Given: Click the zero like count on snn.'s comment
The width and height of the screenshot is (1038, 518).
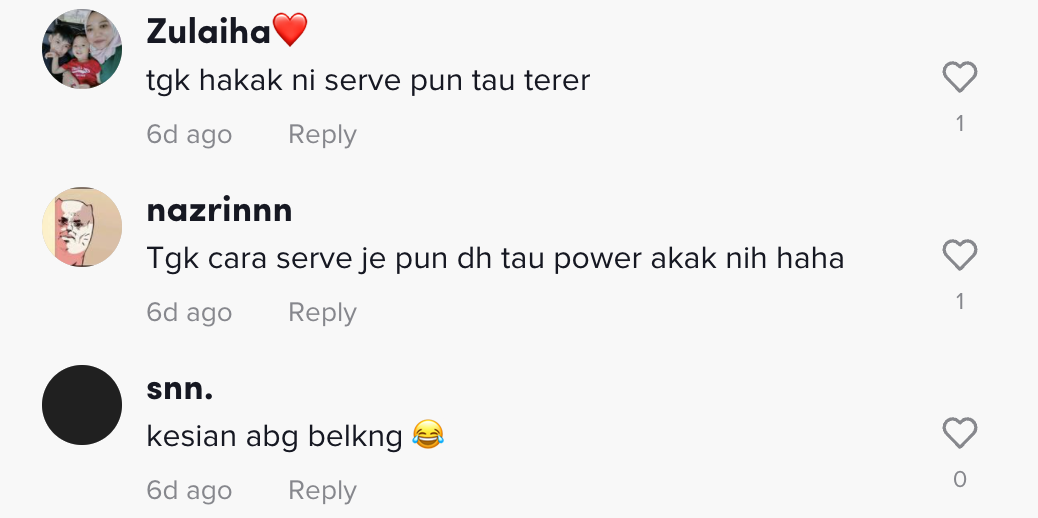Looking at the screenshot, I should [960, 479].
